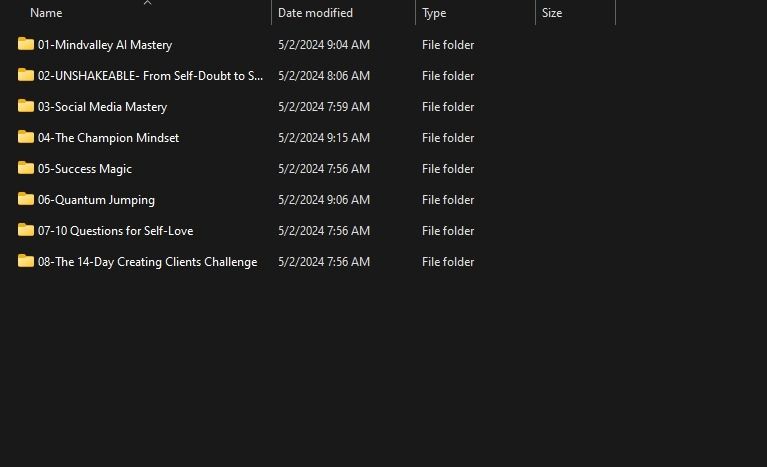This screenshot has width=767, height=467.
Task: Select the 06-Quantum Jumping folder icon
Action: point(26,199)
